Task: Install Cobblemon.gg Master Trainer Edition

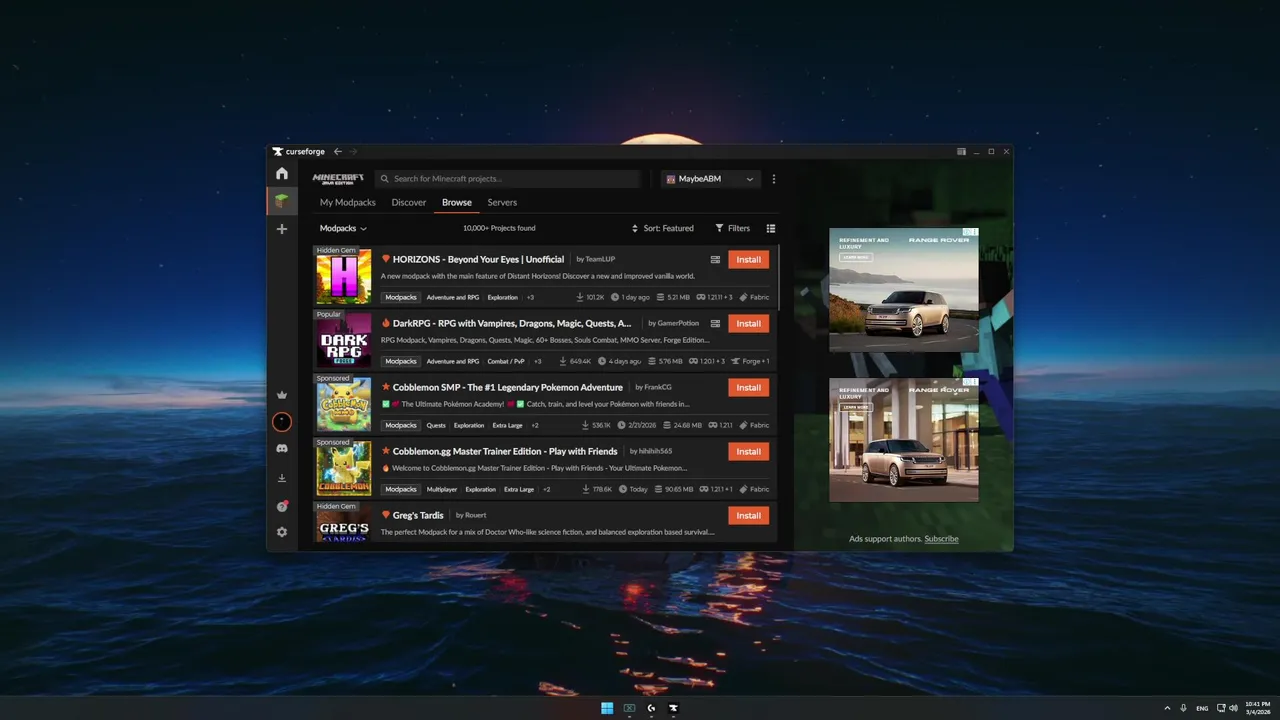Action: pos(749,451)
